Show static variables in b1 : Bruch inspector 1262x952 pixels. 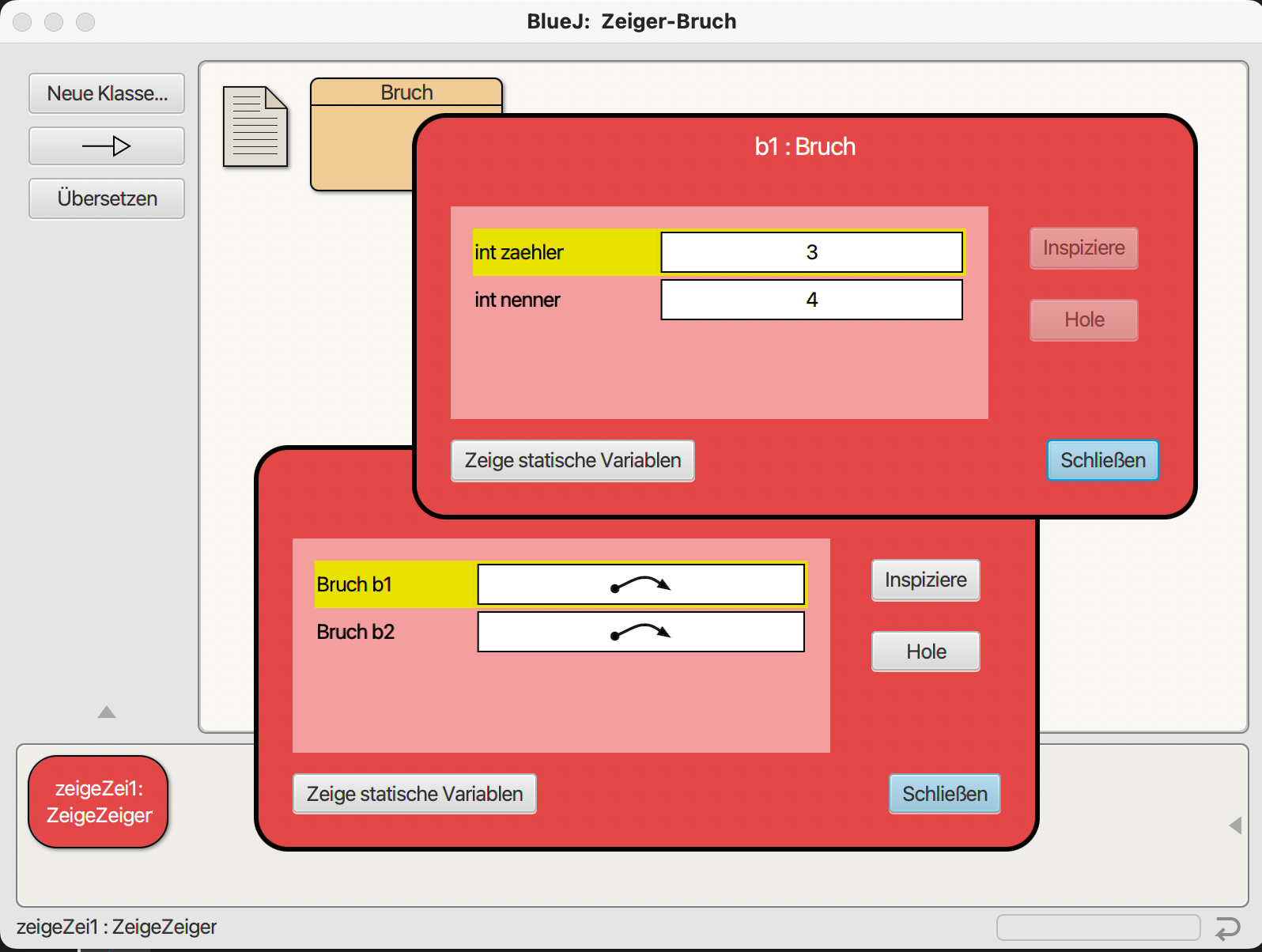point(572,460)
